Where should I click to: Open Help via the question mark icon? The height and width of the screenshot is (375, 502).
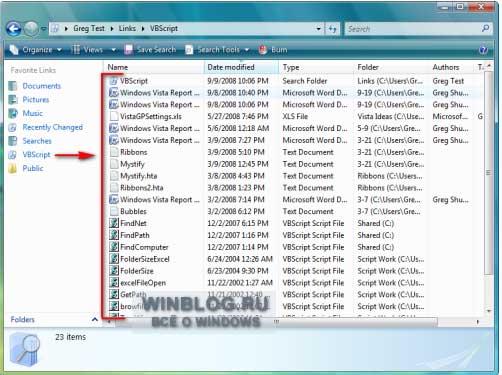pos(483,50)
